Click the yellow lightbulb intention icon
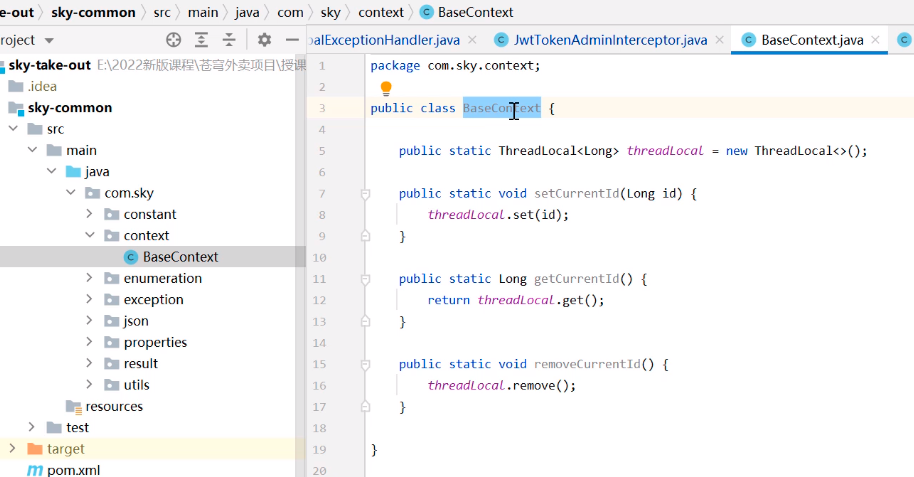The height and width of the screenshot is (477, 914). [386, 88]
